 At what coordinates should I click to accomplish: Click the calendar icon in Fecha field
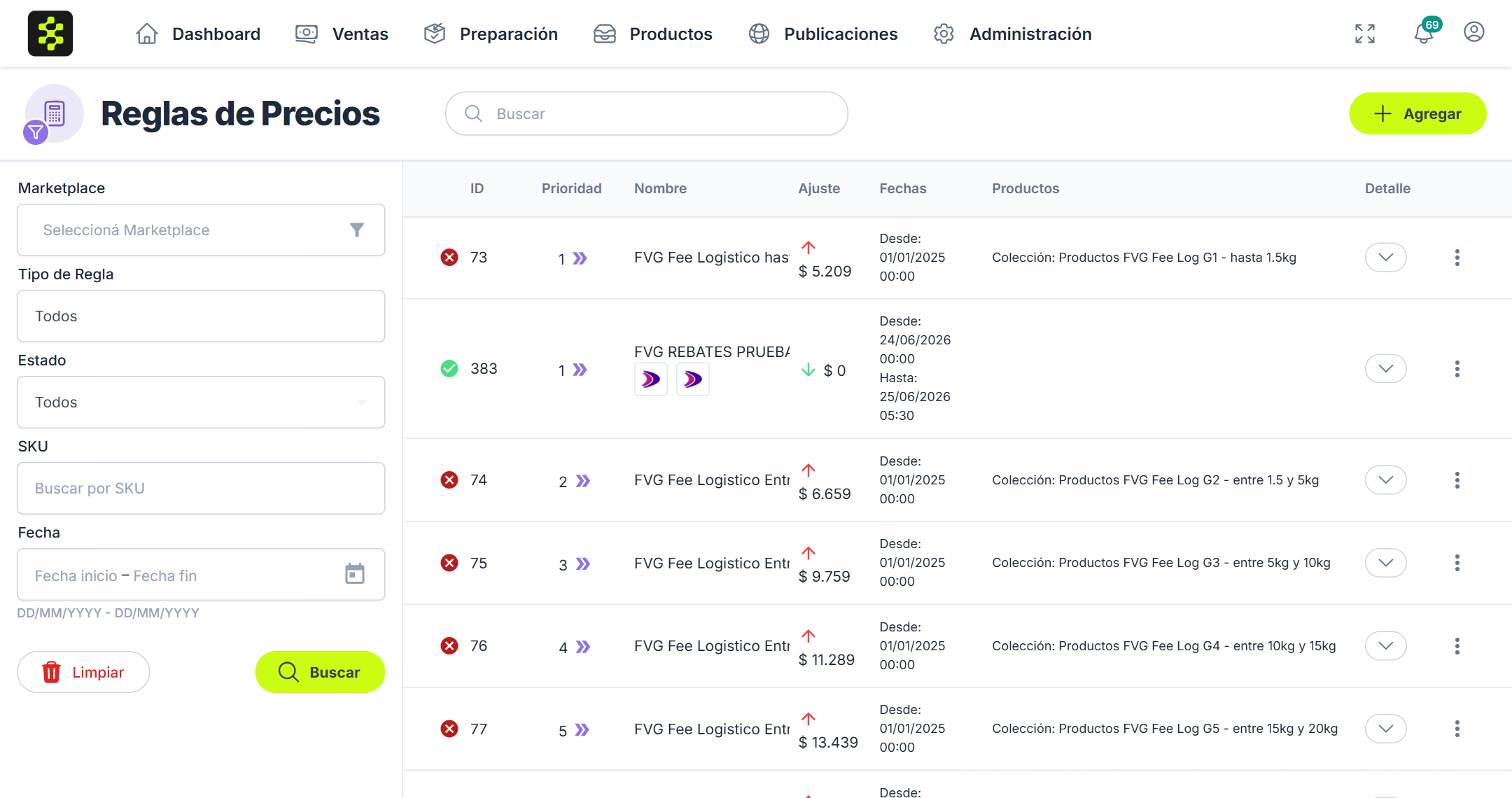(x=355, y=574)
